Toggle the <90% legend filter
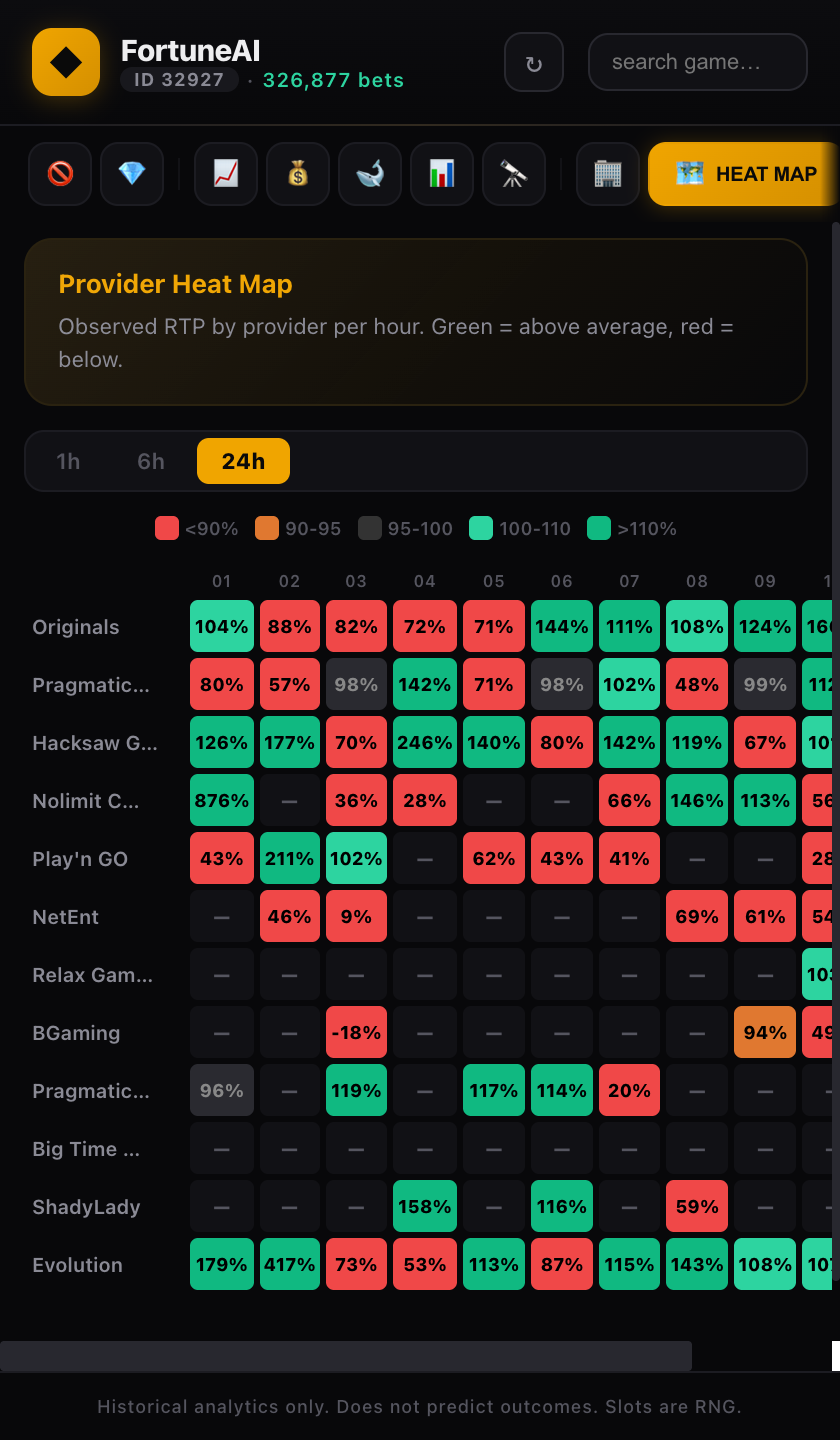840x1440 pixels. (x=196, y=528)
